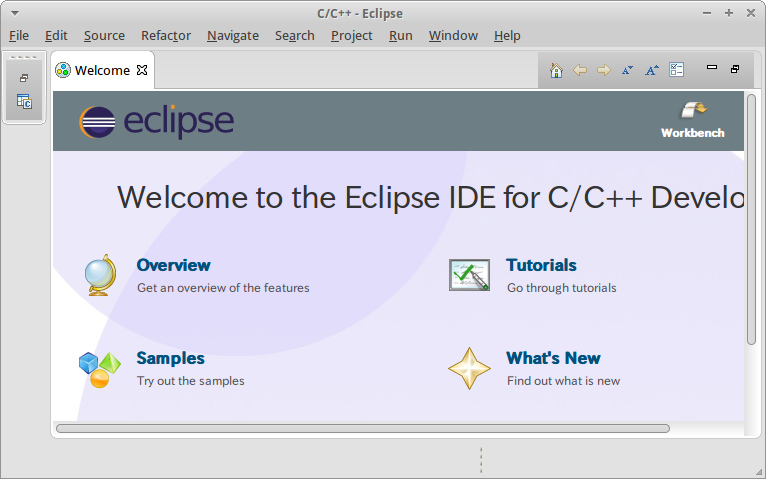
Task: Open the Navigate menu
Action: pos(233,36)
